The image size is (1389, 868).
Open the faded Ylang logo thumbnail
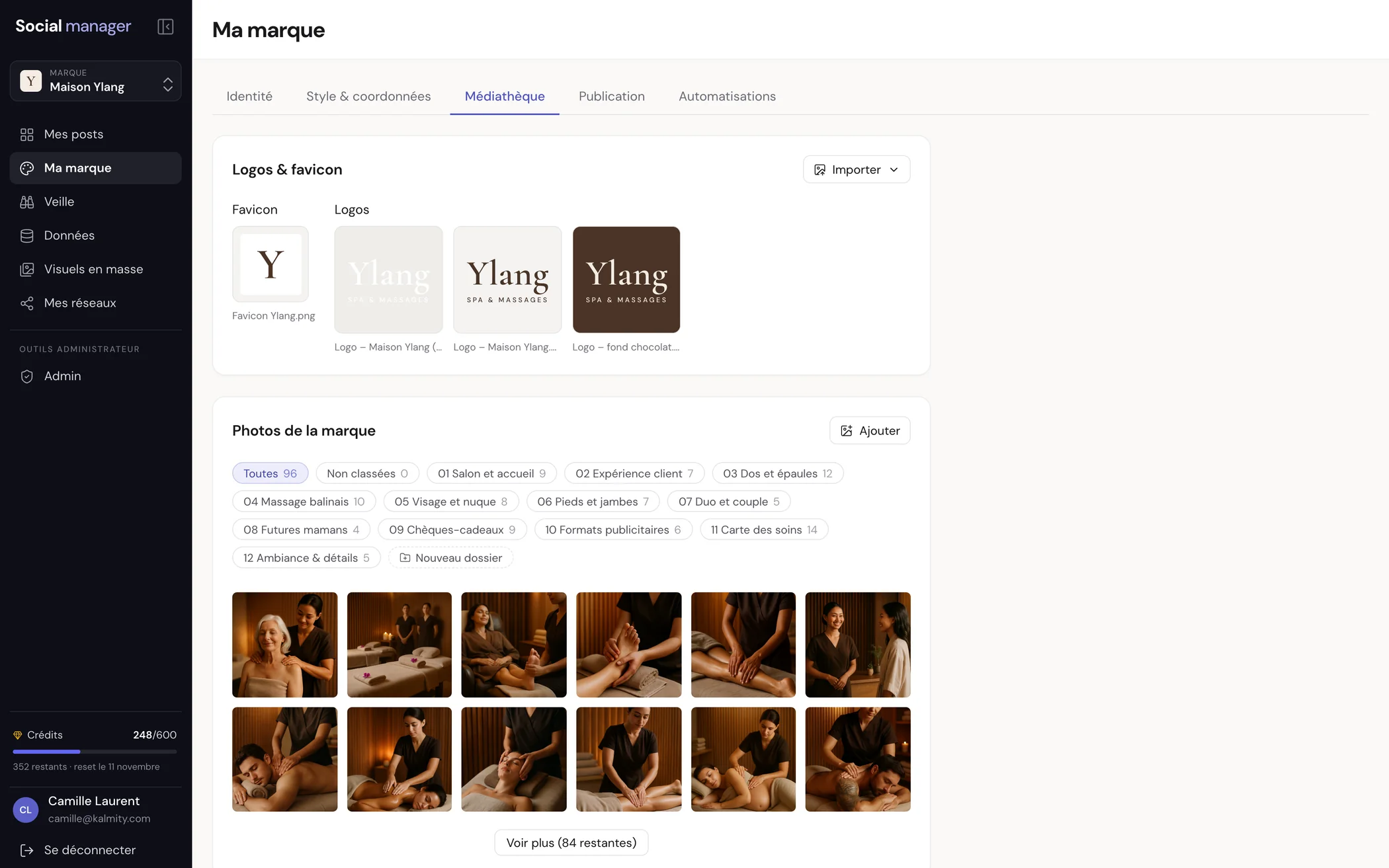pyautogui.click(x=388, y=280)
